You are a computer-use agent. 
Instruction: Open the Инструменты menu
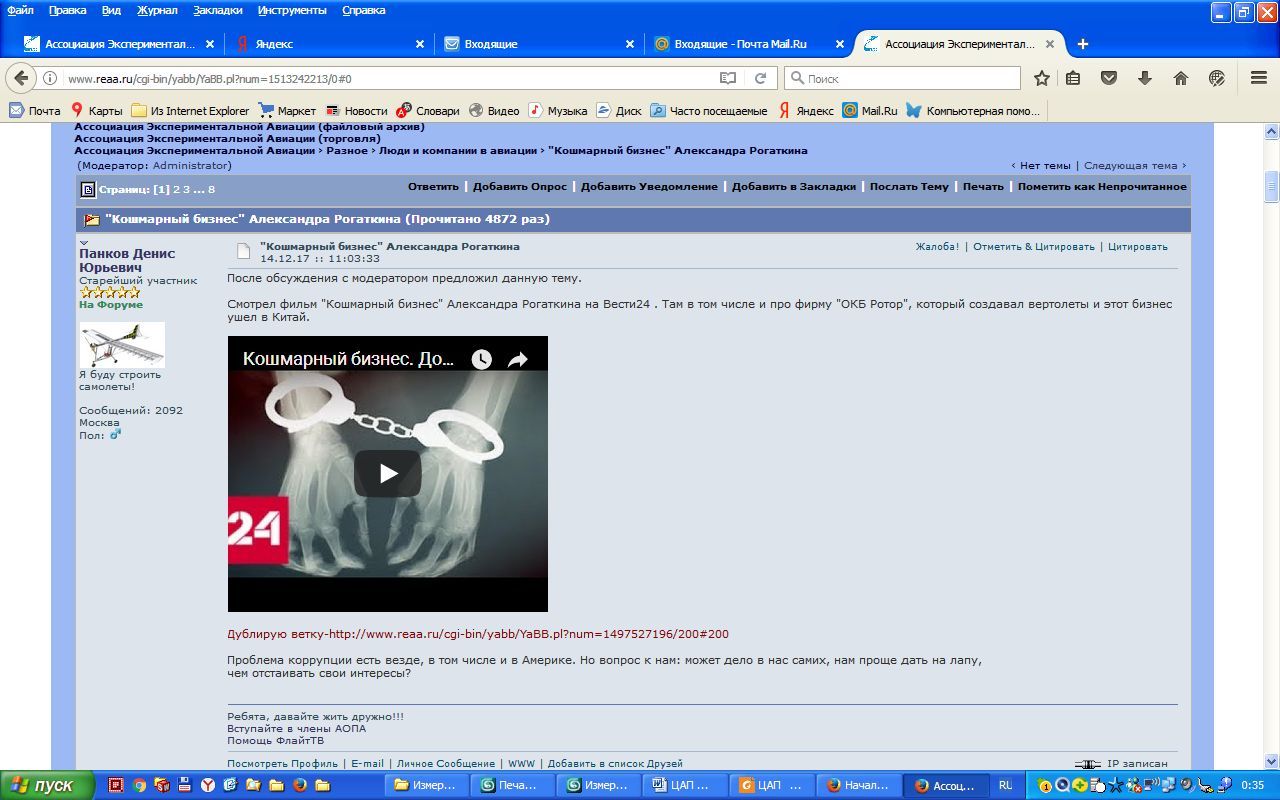click(292, 10)
